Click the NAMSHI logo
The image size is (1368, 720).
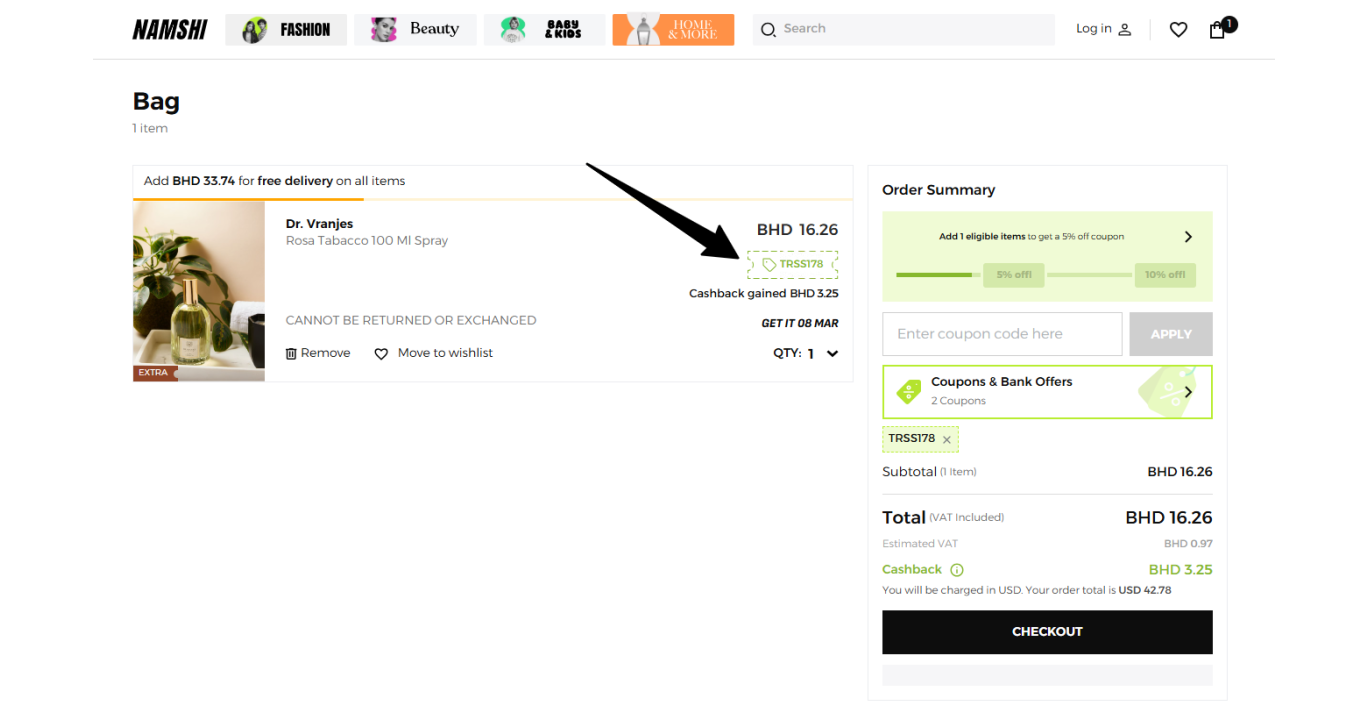tap(170, 29)
